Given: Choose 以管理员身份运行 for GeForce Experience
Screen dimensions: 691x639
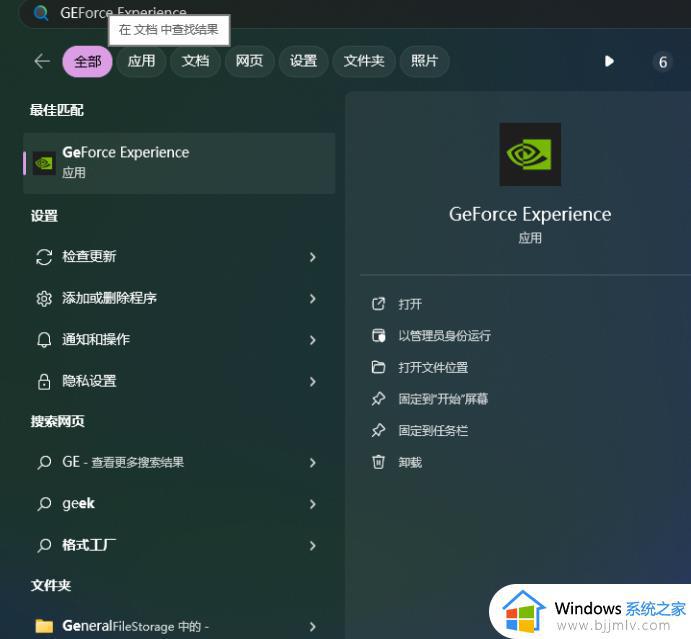Looking at the screenshot, I should 444,336.
